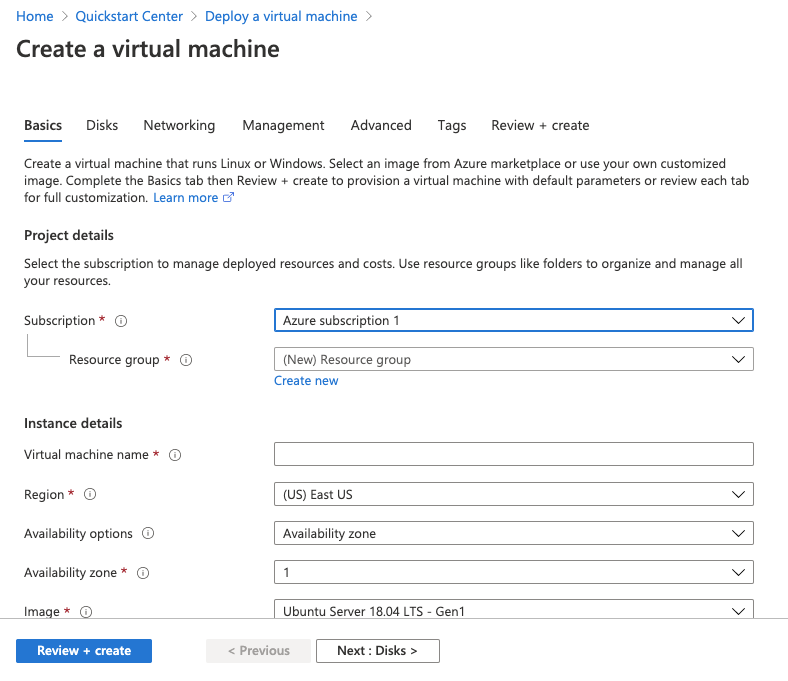The height and width of the screenshot is (681, 788).
Task: Click info icon for Availability zone
Action: coord(142,573)
